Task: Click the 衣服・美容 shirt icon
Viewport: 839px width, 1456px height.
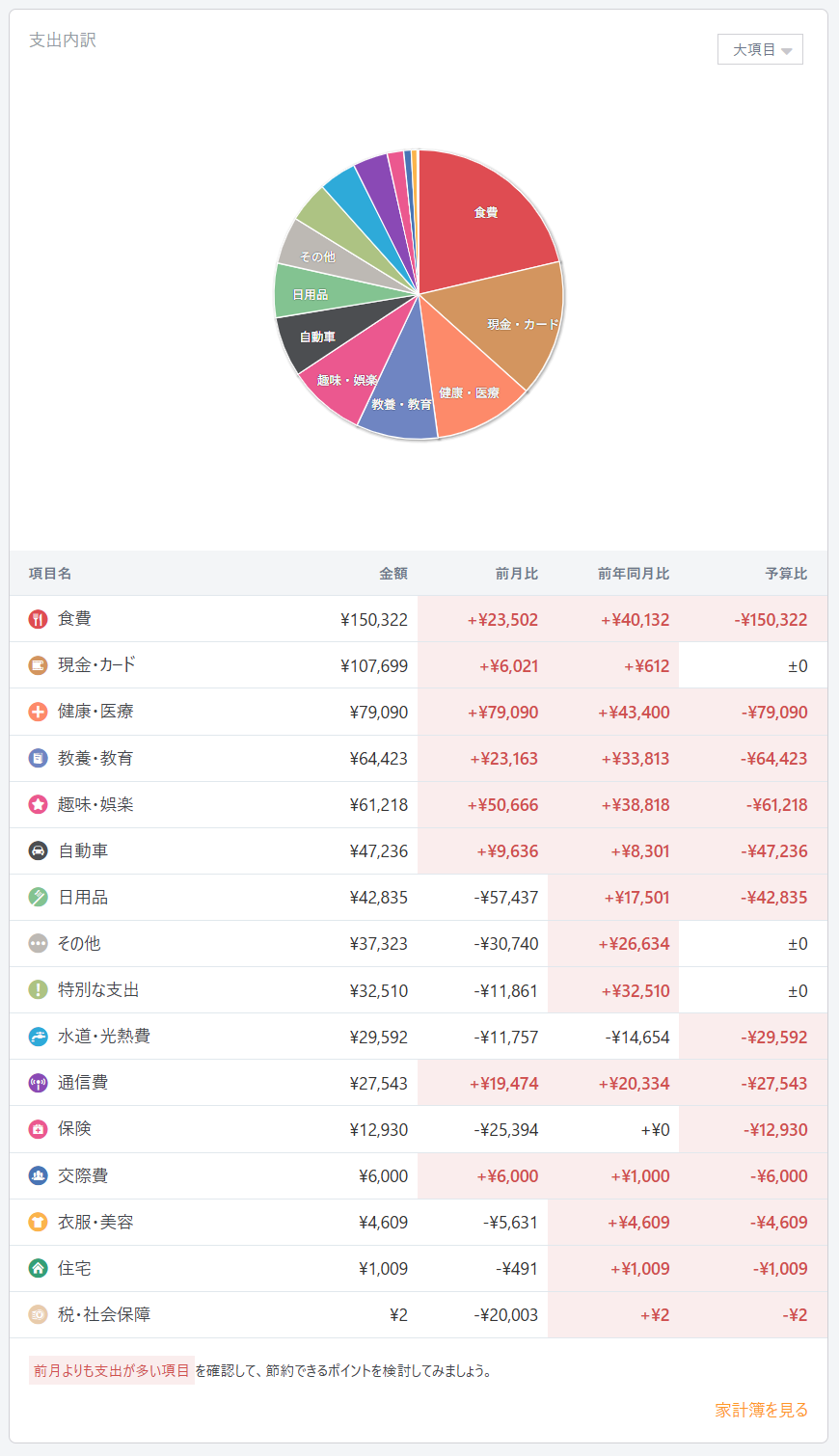Action: tap(39, 1222)
